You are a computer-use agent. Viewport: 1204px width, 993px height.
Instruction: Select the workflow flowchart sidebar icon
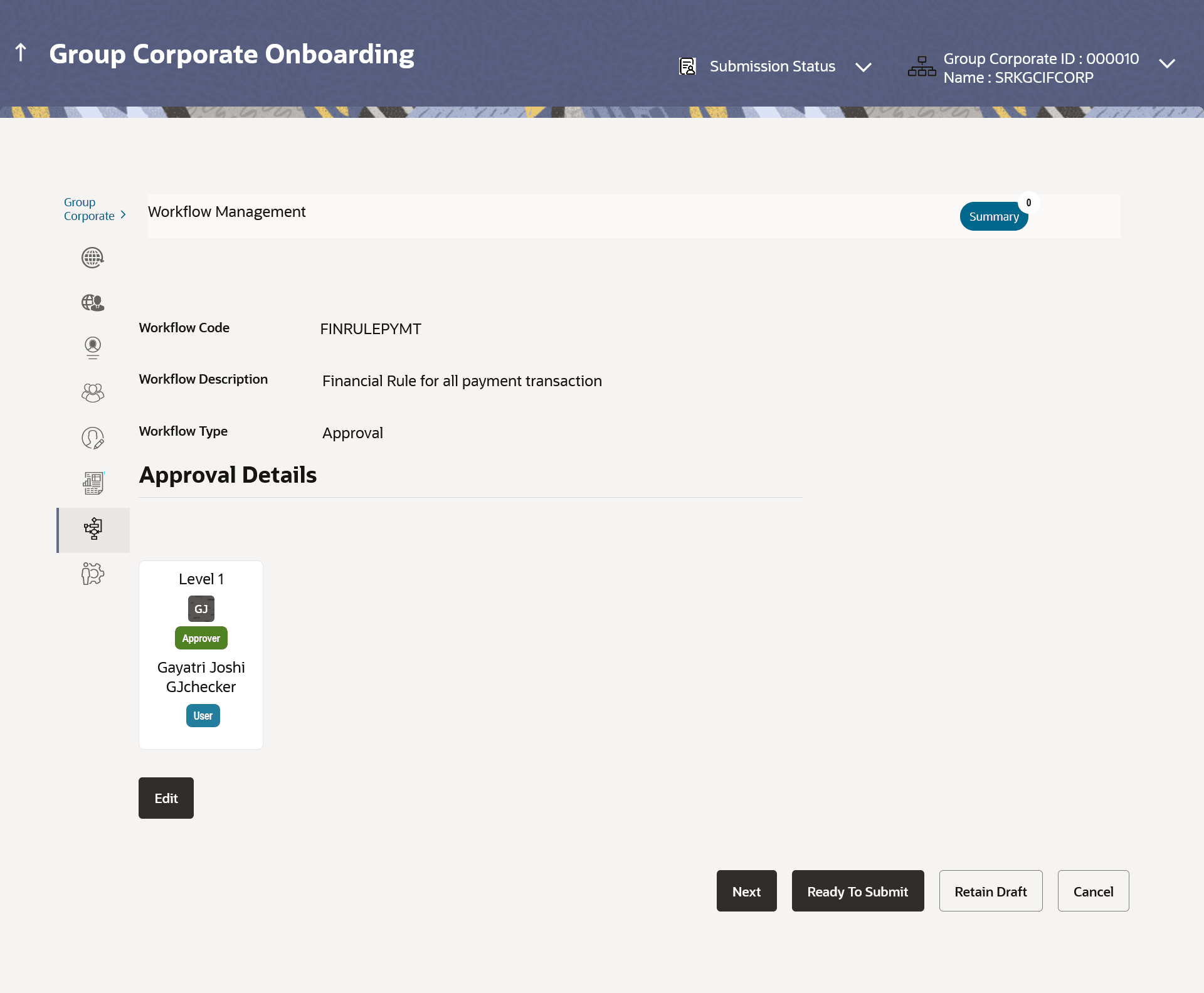click(x=93, y=529)
